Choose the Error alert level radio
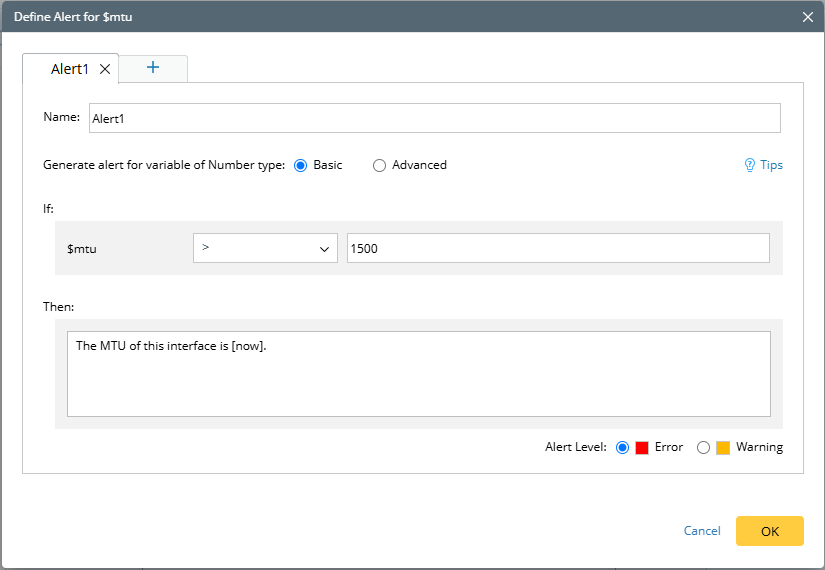Viewport: 825px width, 570px height. click(x=622, y=447)
